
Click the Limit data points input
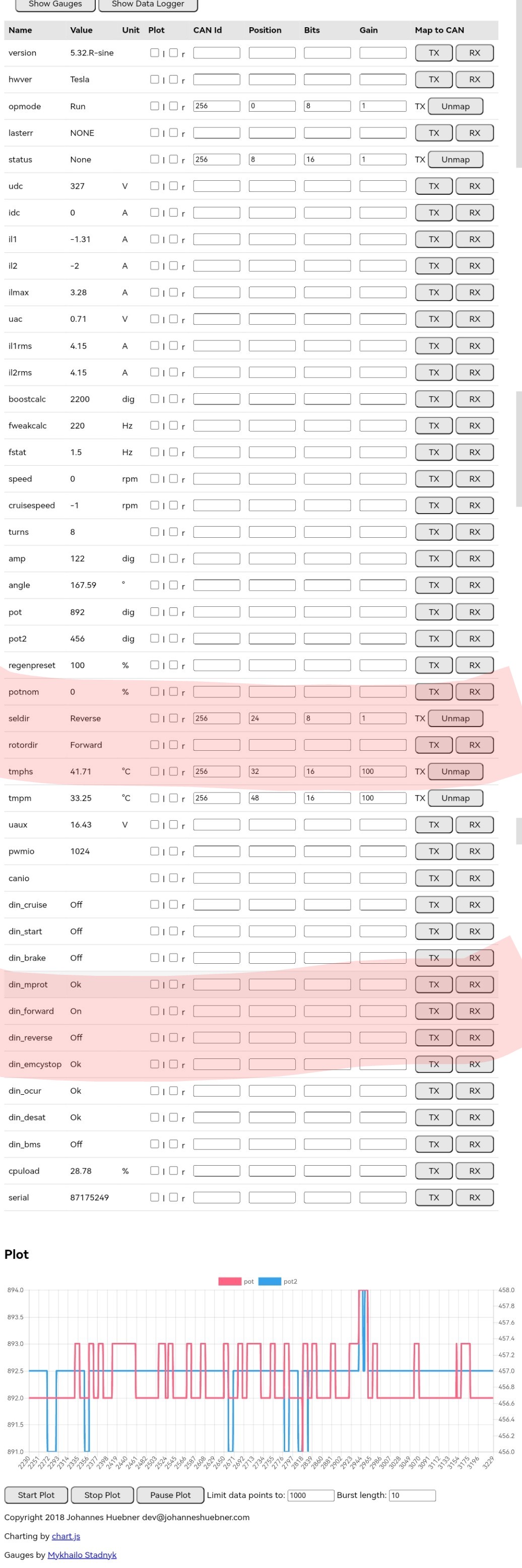(311, 1495)
